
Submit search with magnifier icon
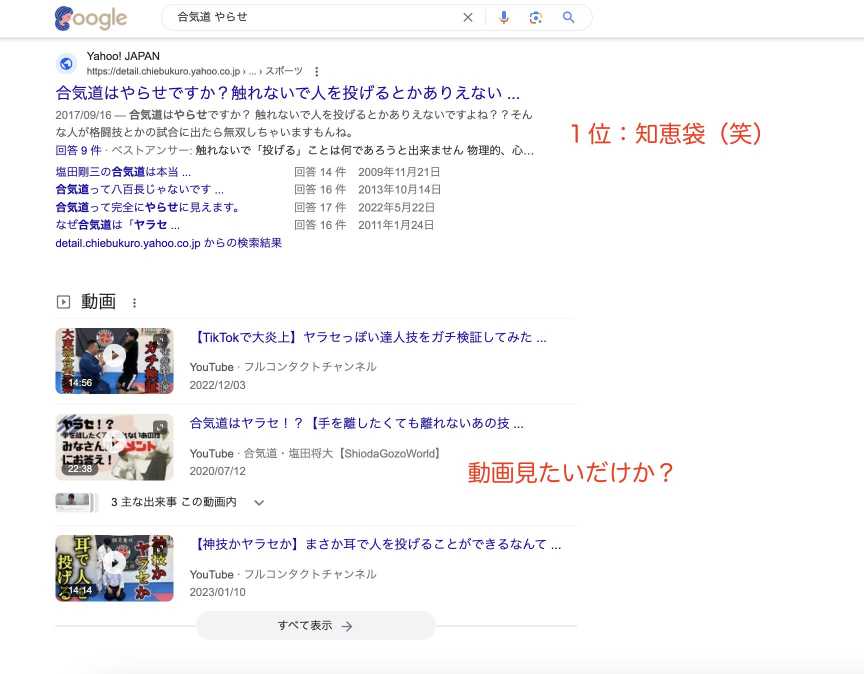point(569,18)
